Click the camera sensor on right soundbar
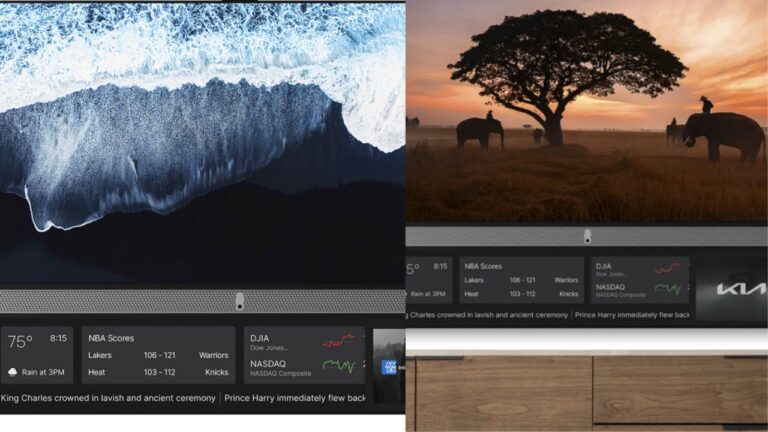The width and height of the screenshot is (768, 432). (x=587, y=236)
